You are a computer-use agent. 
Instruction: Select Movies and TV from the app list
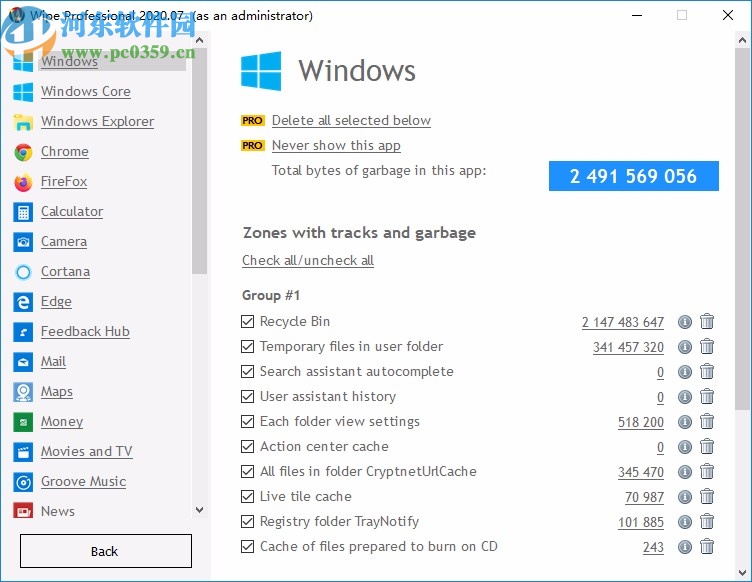(x=87, y=452)
